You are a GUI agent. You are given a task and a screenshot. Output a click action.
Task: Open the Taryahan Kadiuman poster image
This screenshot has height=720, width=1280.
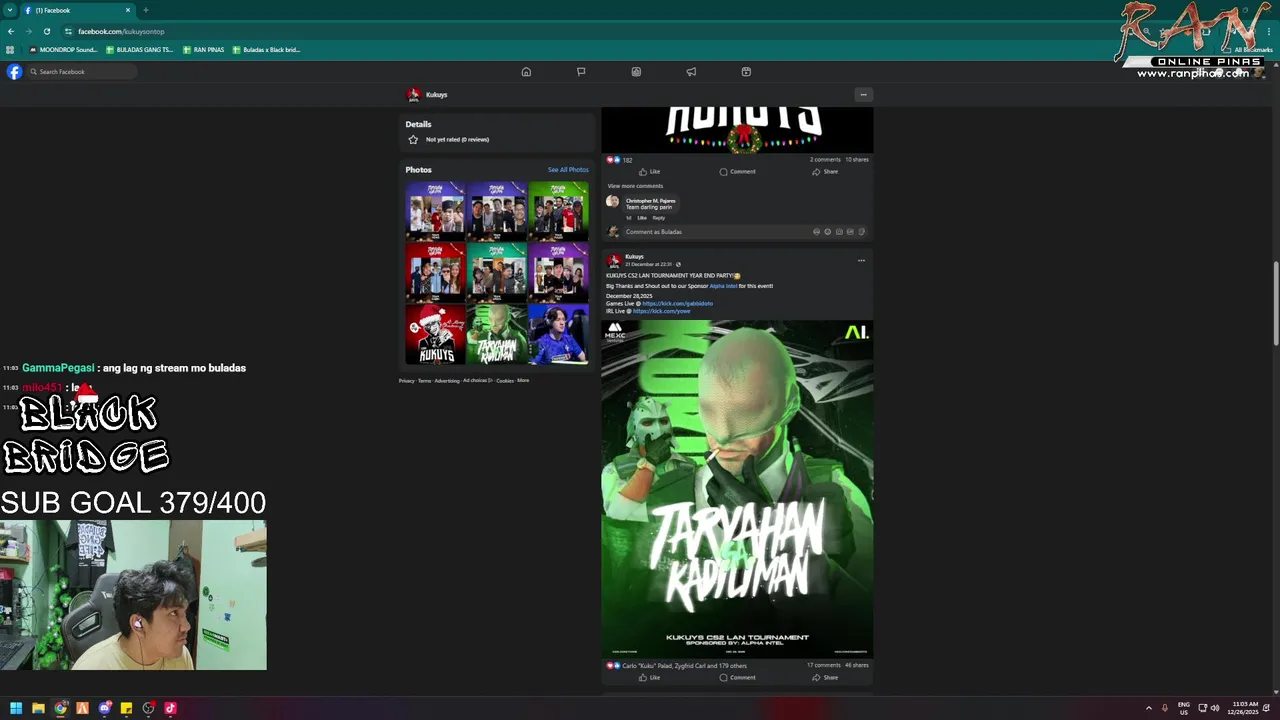(x=737, y=489)
